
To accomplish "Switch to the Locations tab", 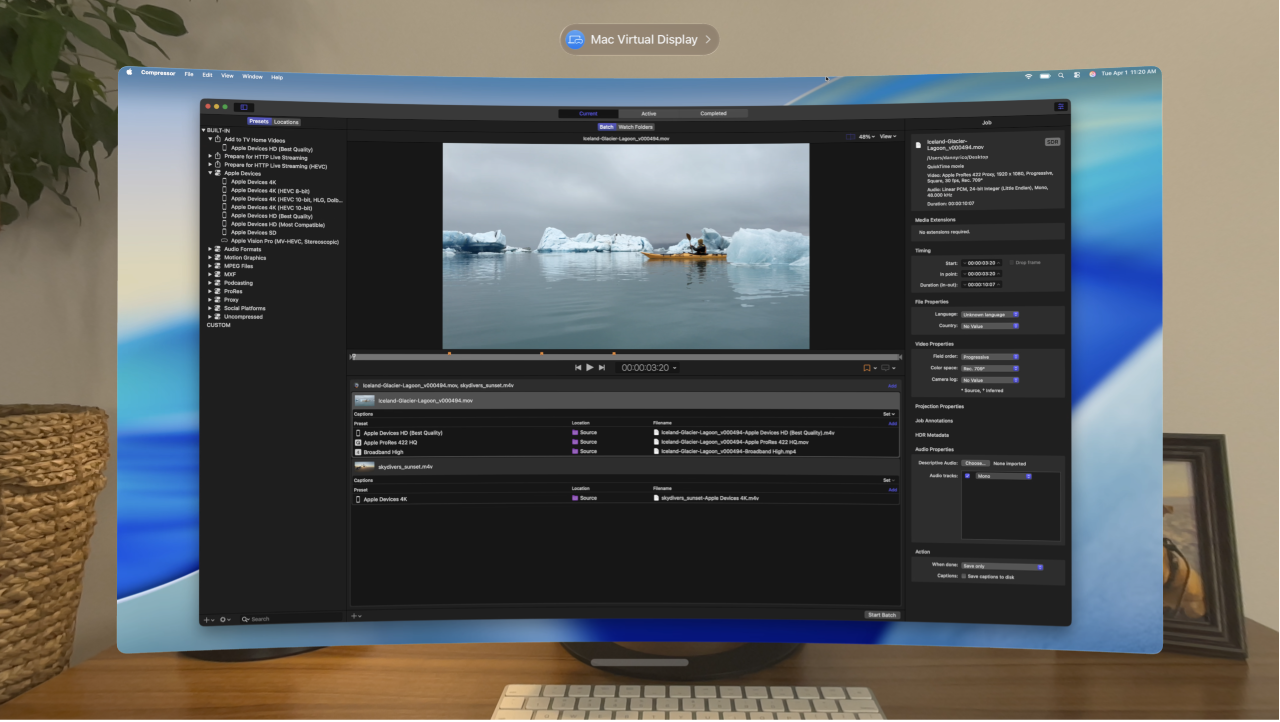I will pyautogui.click(x=286, y=121).
